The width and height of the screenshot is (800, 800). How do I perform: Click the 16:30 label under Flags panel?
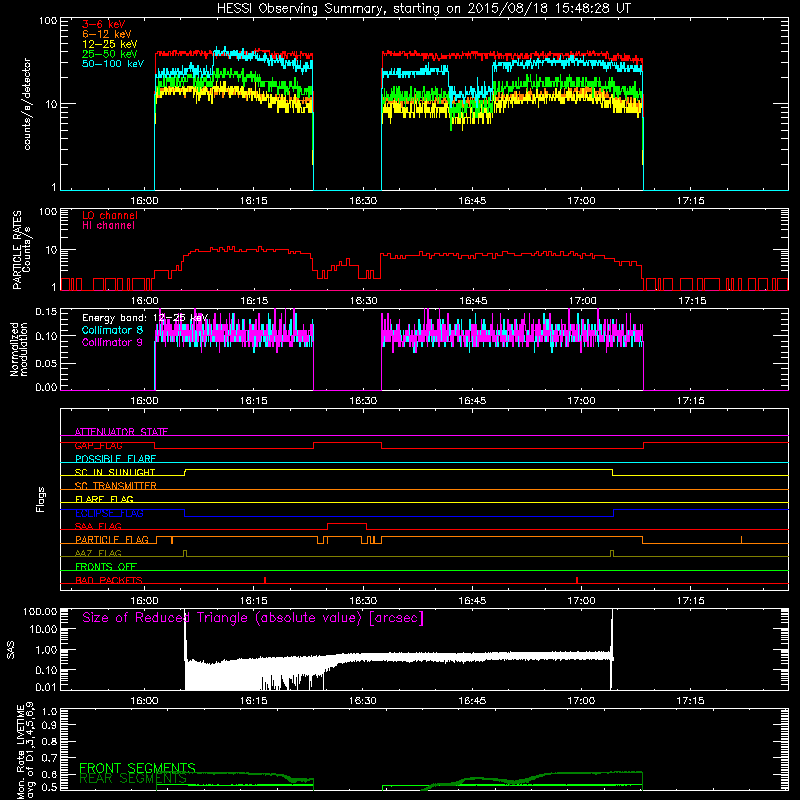[363, 601]
